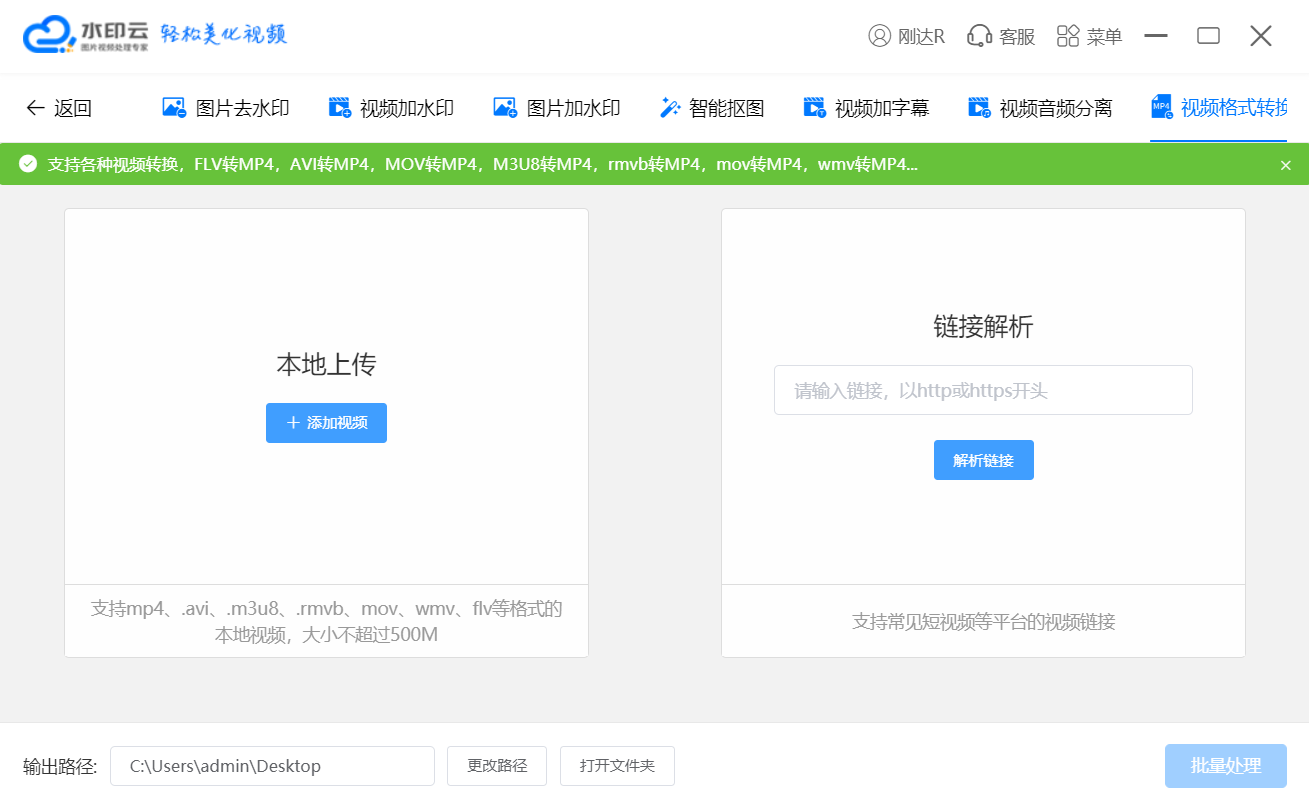Click the 水印云 logo
The width and height of the screenshot is (1309, 807).
[x=100, y=33]
